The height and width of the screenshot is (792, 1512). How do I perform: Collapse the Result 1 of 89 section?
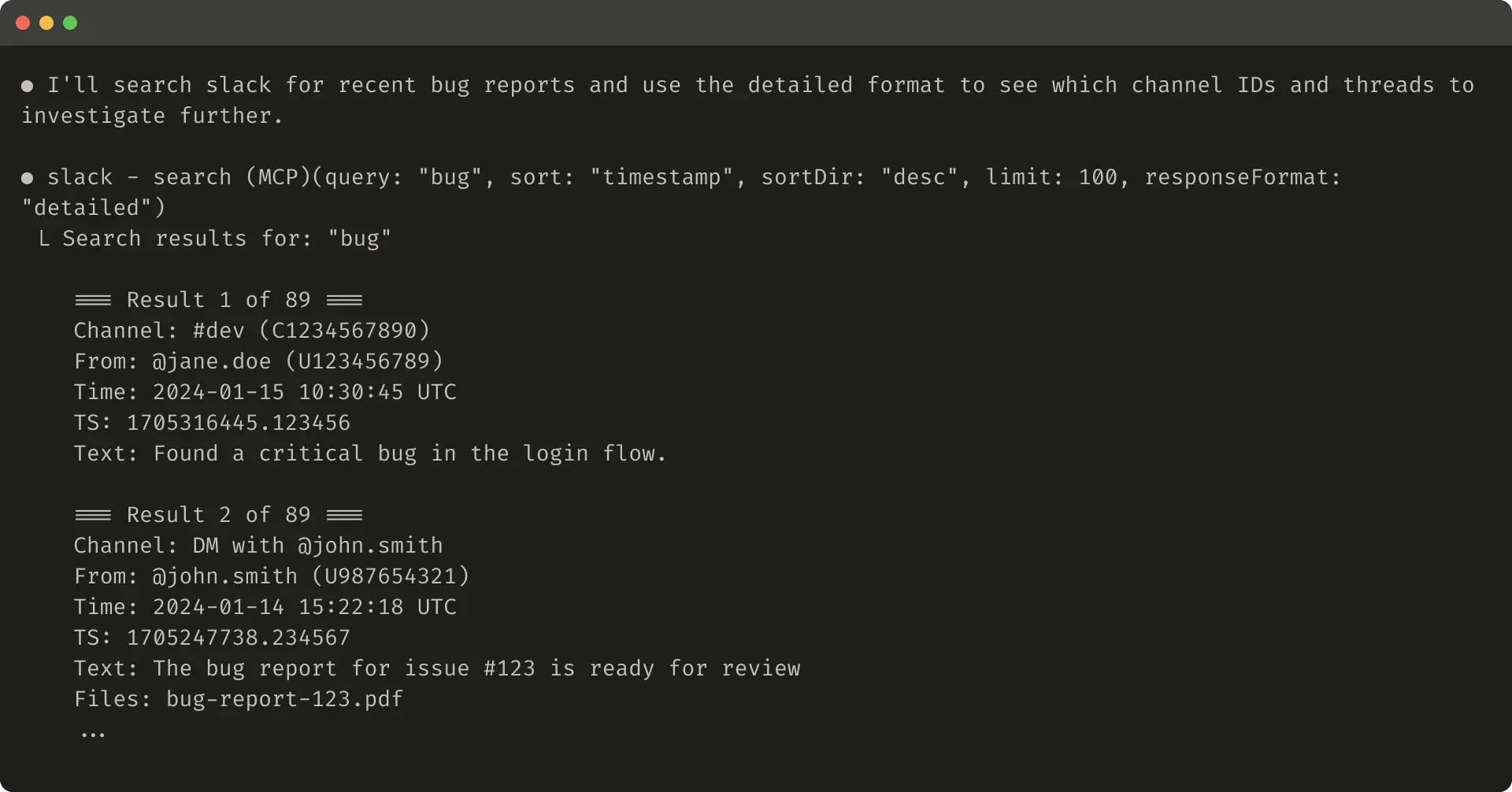coord(217,299)
